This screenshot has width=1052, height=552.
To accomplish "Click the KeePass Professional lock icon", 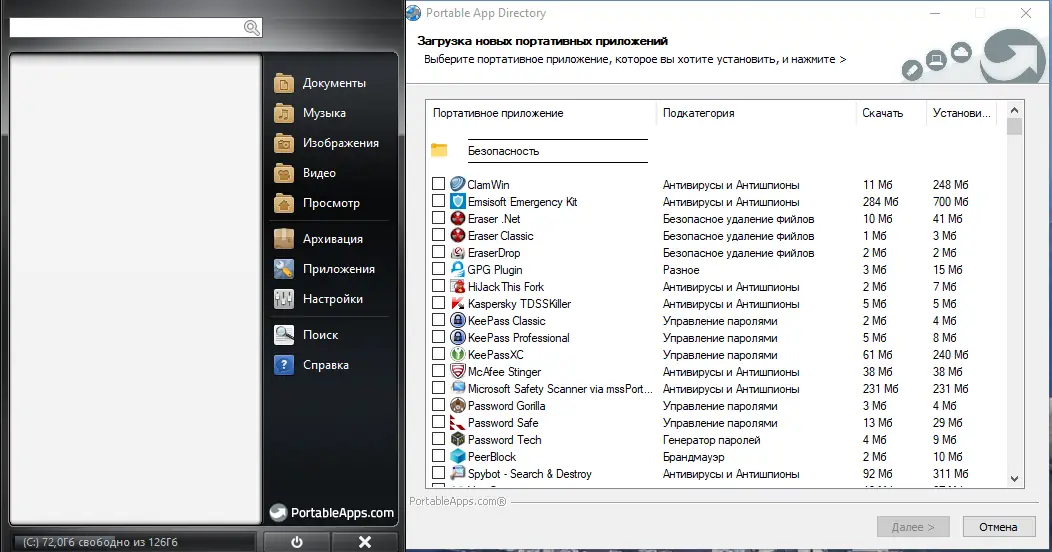I will tap(458, 337).
